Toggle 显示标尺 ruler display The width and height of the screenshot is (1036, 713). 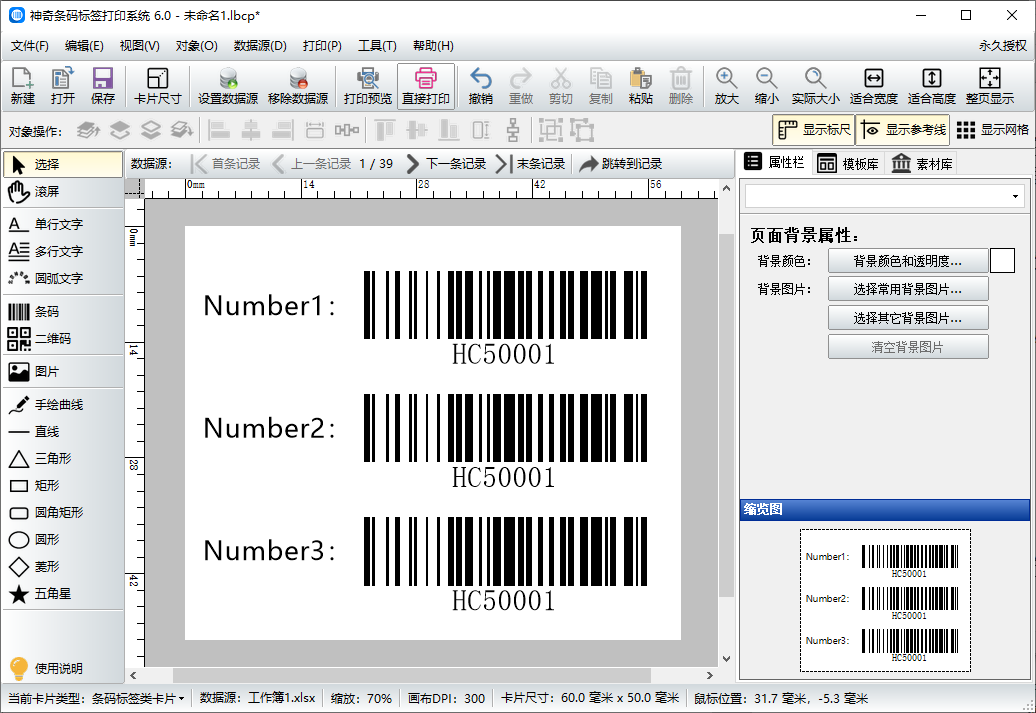[x=813, y=130]
